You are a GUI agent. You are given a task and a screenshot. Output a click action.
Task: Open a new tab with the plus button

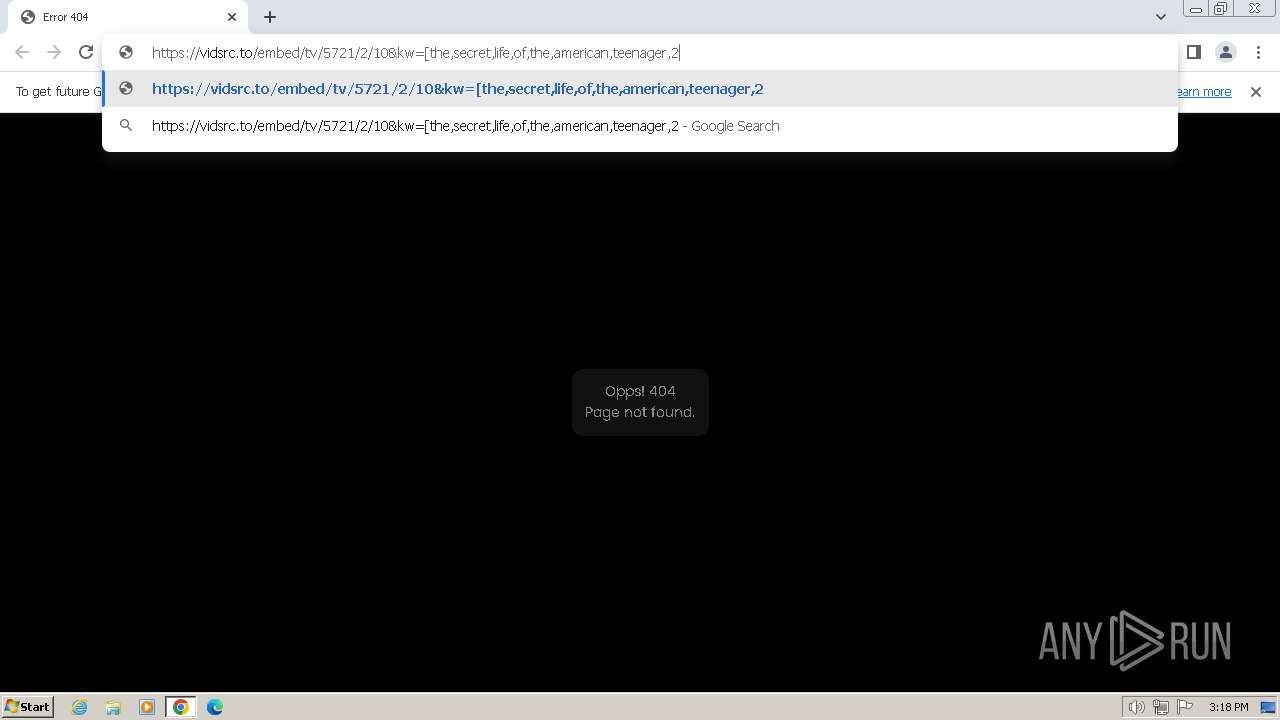click(270, 17)
